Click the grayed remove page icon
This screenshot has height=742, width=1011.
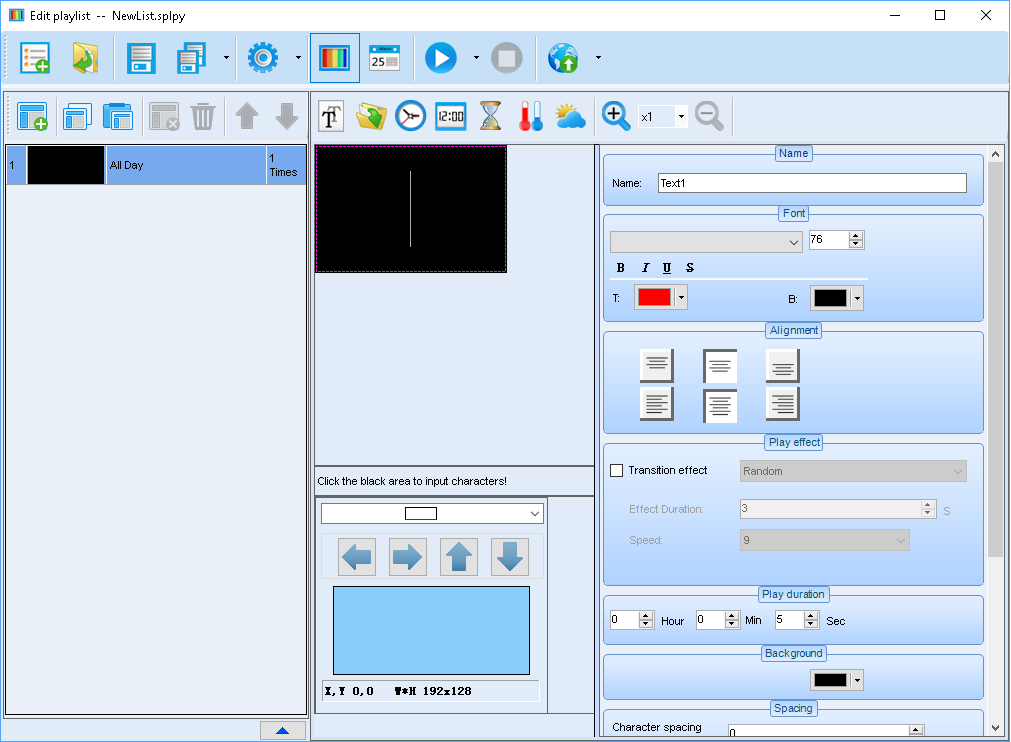(164, 117)
